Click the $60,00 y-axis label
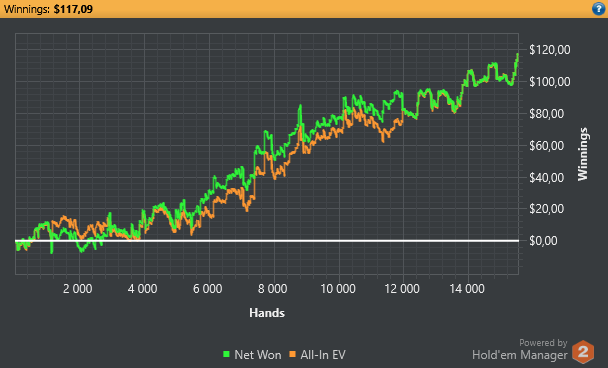Image resolution: width=608 pixels, height=368 pixels. pyautogui.click(x=546, y=145)
